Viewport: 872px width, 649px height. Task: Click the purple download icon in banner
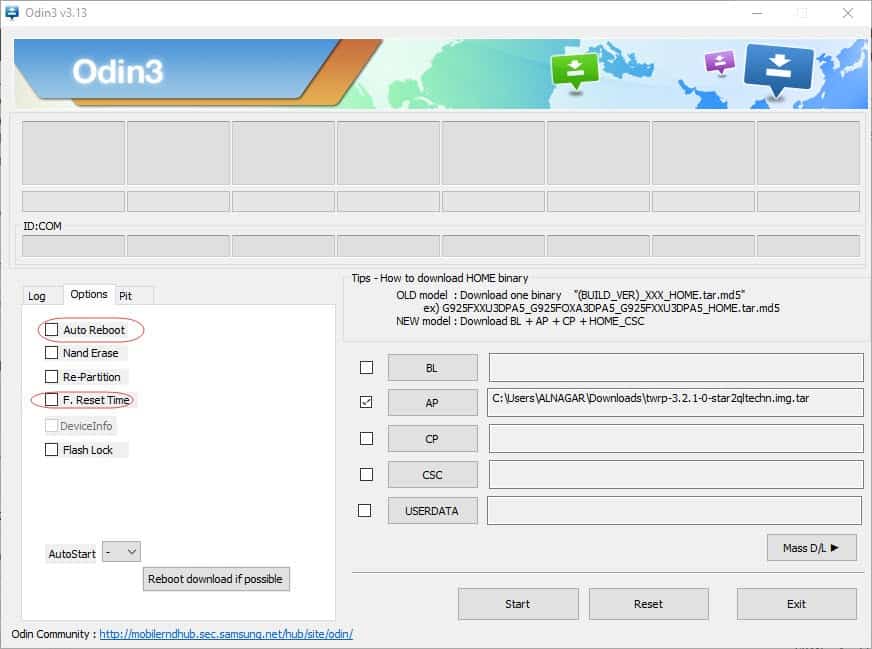[720, 62]
